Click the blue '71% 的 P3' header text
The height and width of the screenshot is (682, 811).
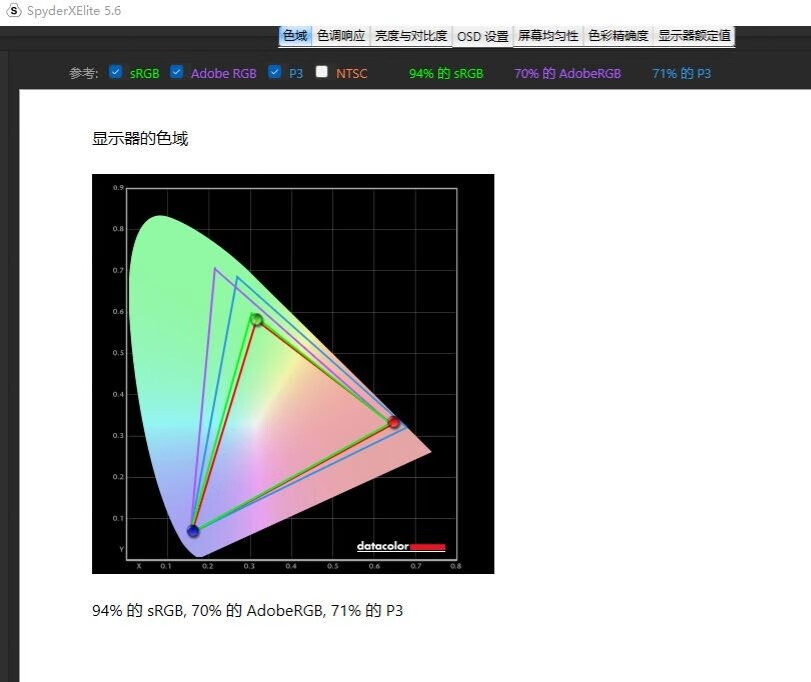[682, 73]
